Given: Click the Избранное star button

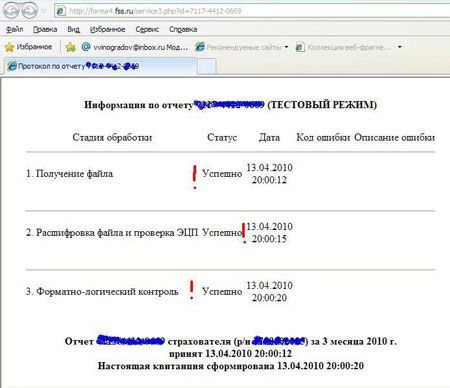Looking at the screenshot, I should point(29,47).
